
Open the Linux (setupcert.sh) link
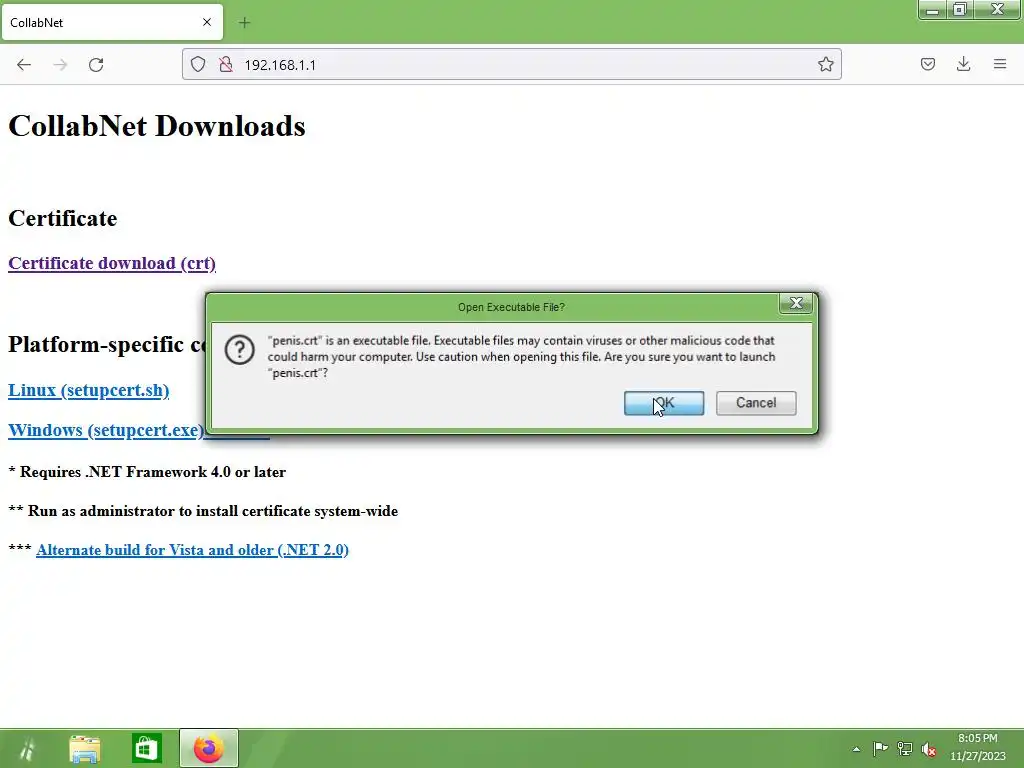tap(88, 391)
